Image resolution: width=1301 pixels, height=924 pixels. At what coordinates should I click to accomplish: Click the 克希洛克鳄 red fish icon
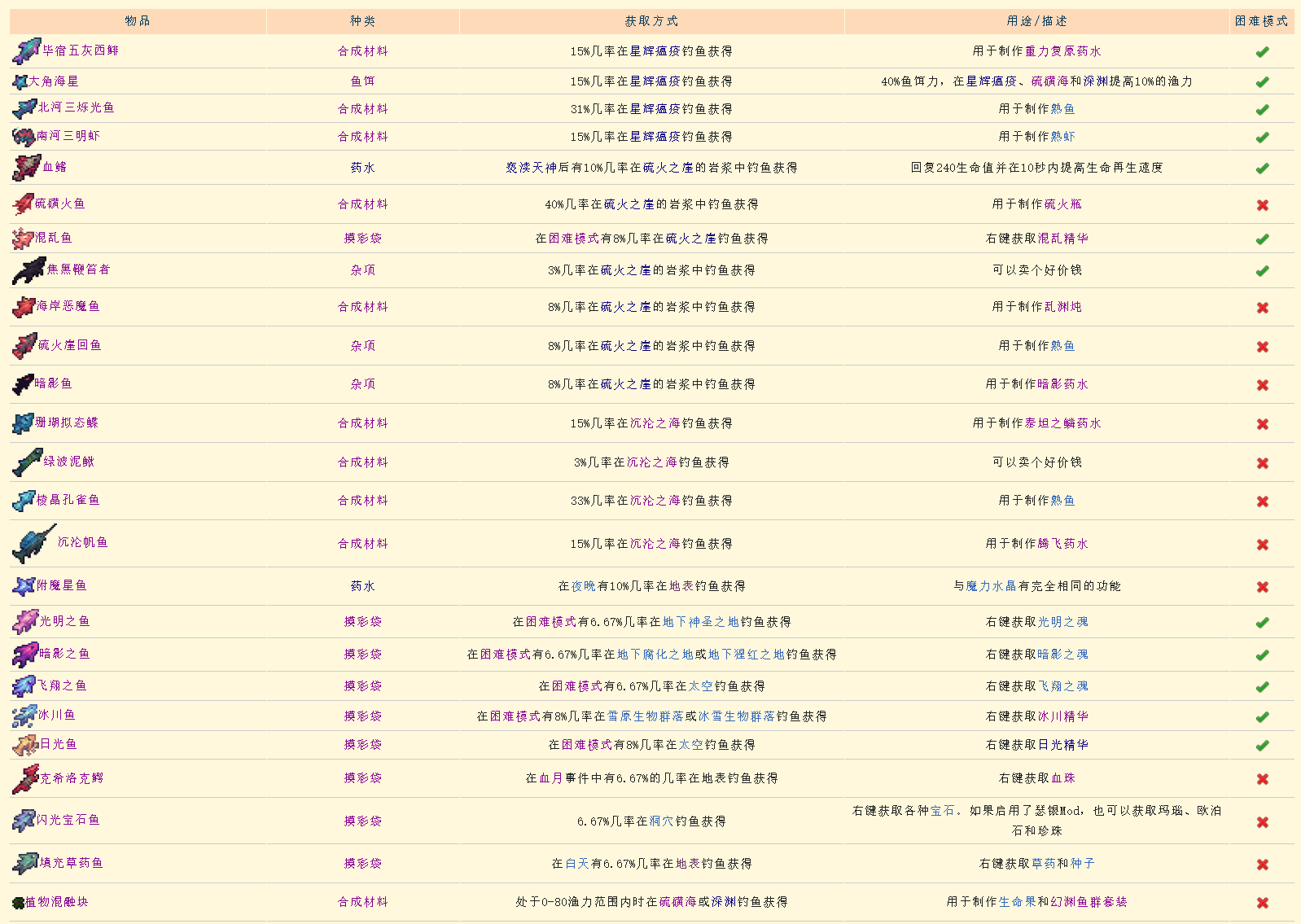click(25, 779)
